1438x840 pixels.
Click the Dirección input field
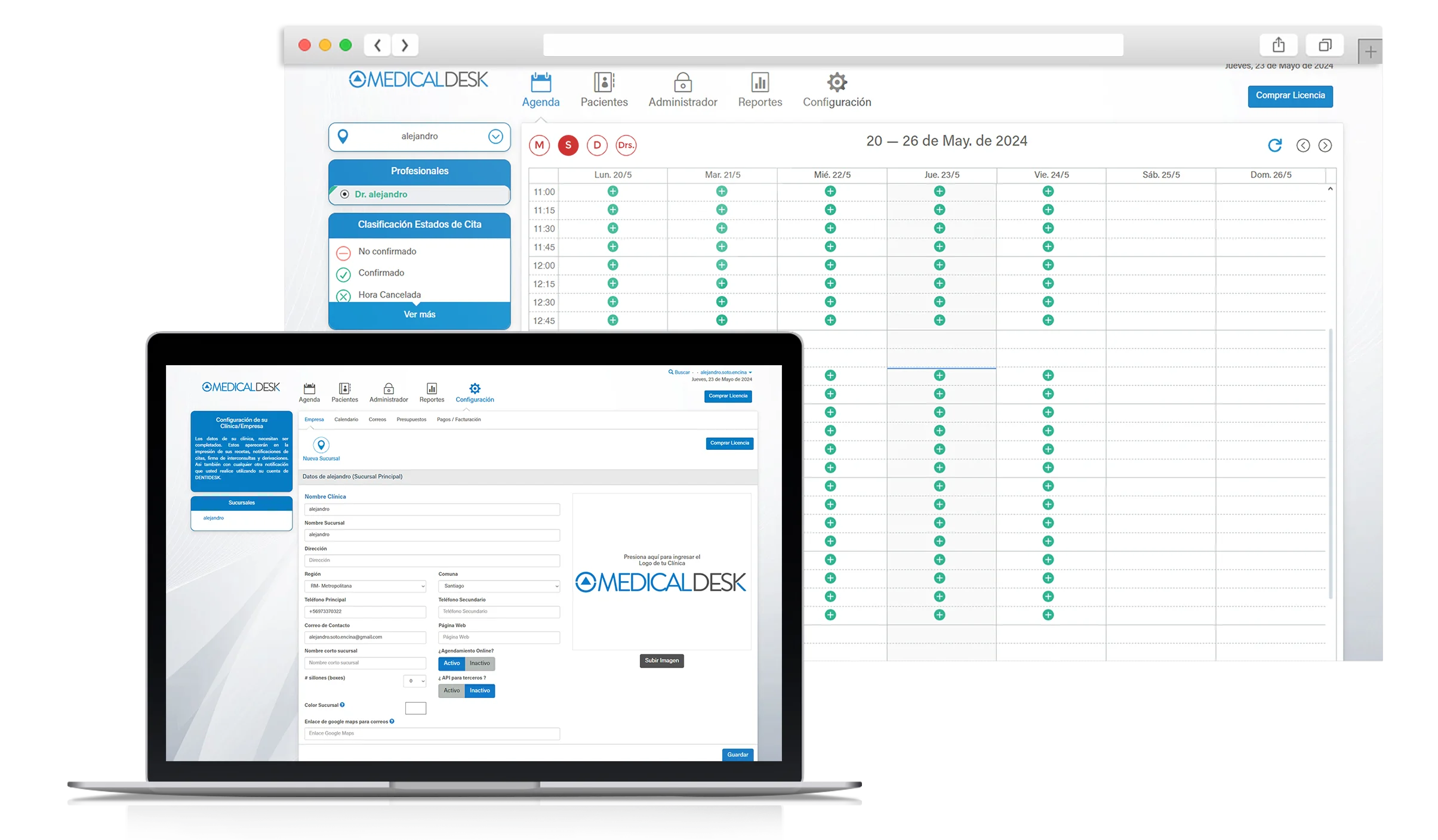(432, 560)
